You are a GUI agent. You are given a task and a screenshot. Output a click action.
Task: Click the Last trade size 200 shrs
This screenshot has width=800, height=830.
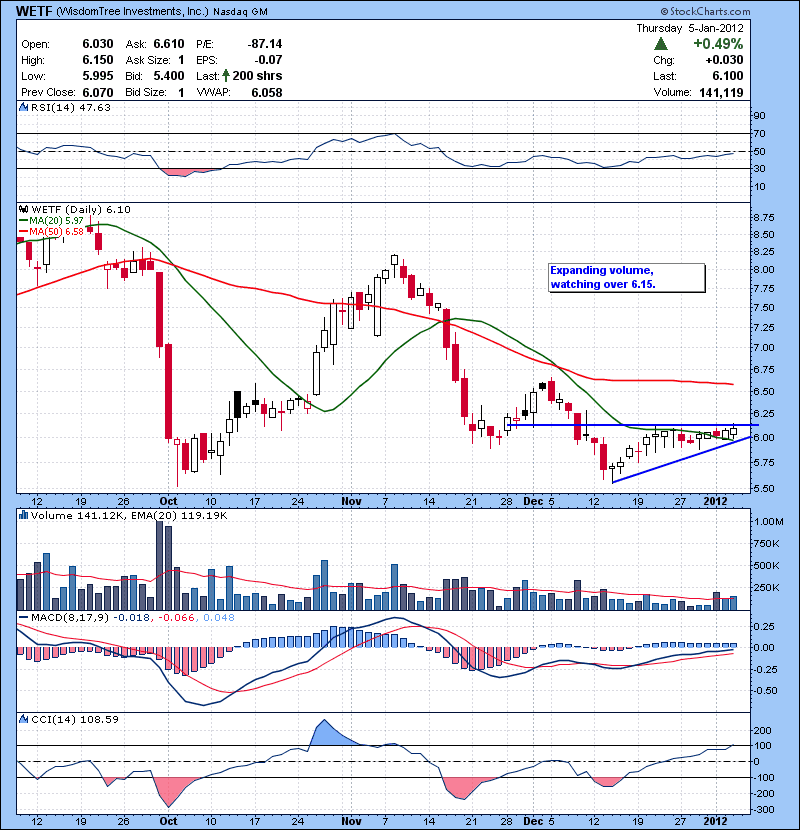click(x=257, y=76)
